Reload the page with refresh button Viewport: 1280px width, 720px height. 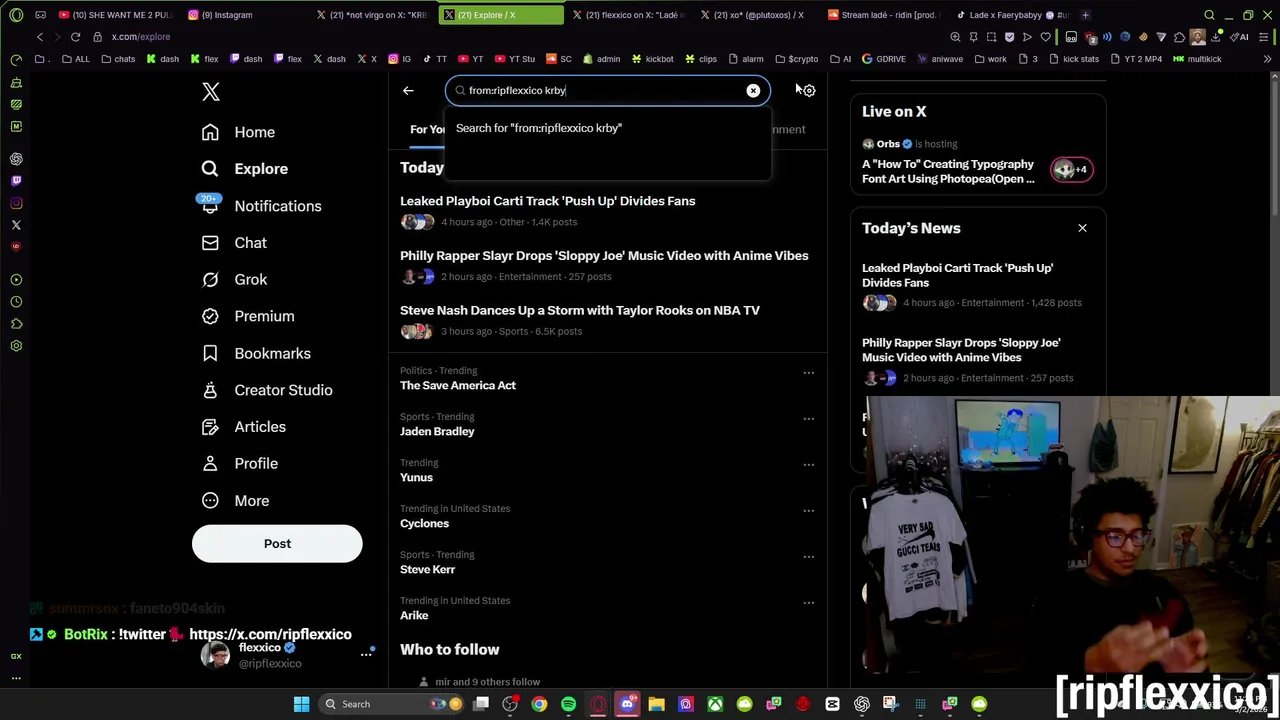click(75, 37)
